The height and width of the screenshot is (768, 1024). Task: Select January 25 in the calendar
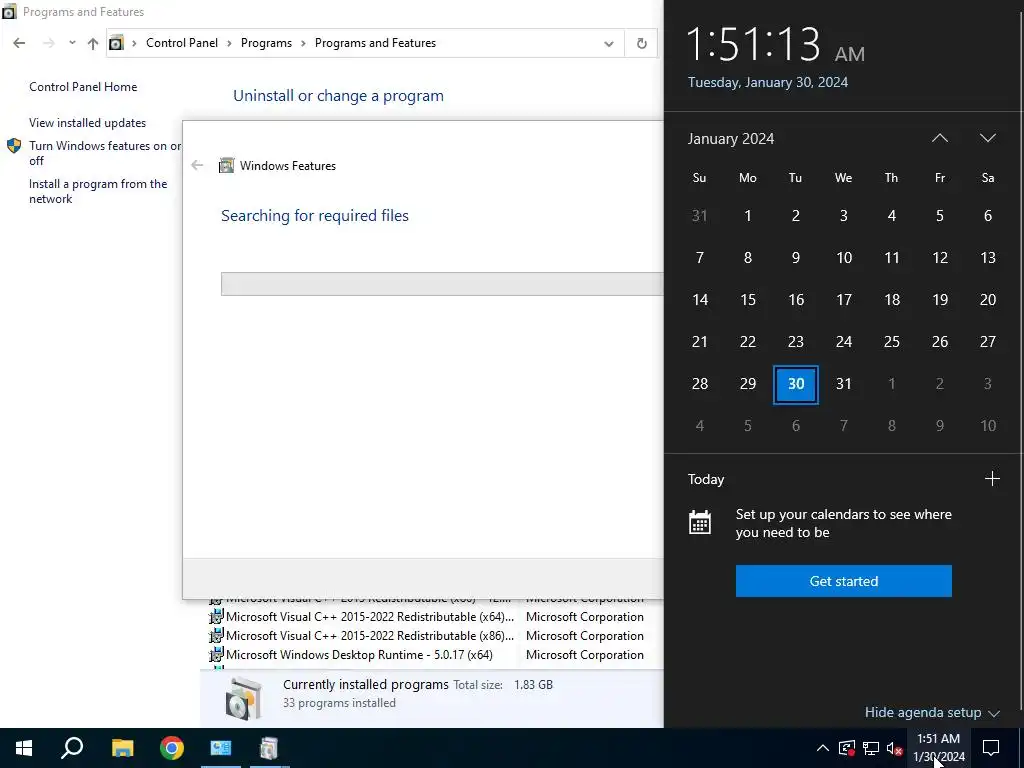coord(891,342)
